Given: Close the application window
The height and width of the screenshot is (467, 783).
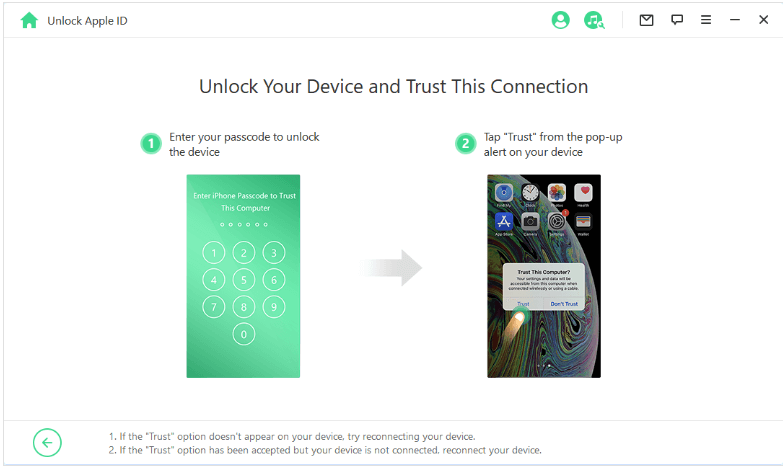Looking at the screenshot, I should (x=764, y=20).
